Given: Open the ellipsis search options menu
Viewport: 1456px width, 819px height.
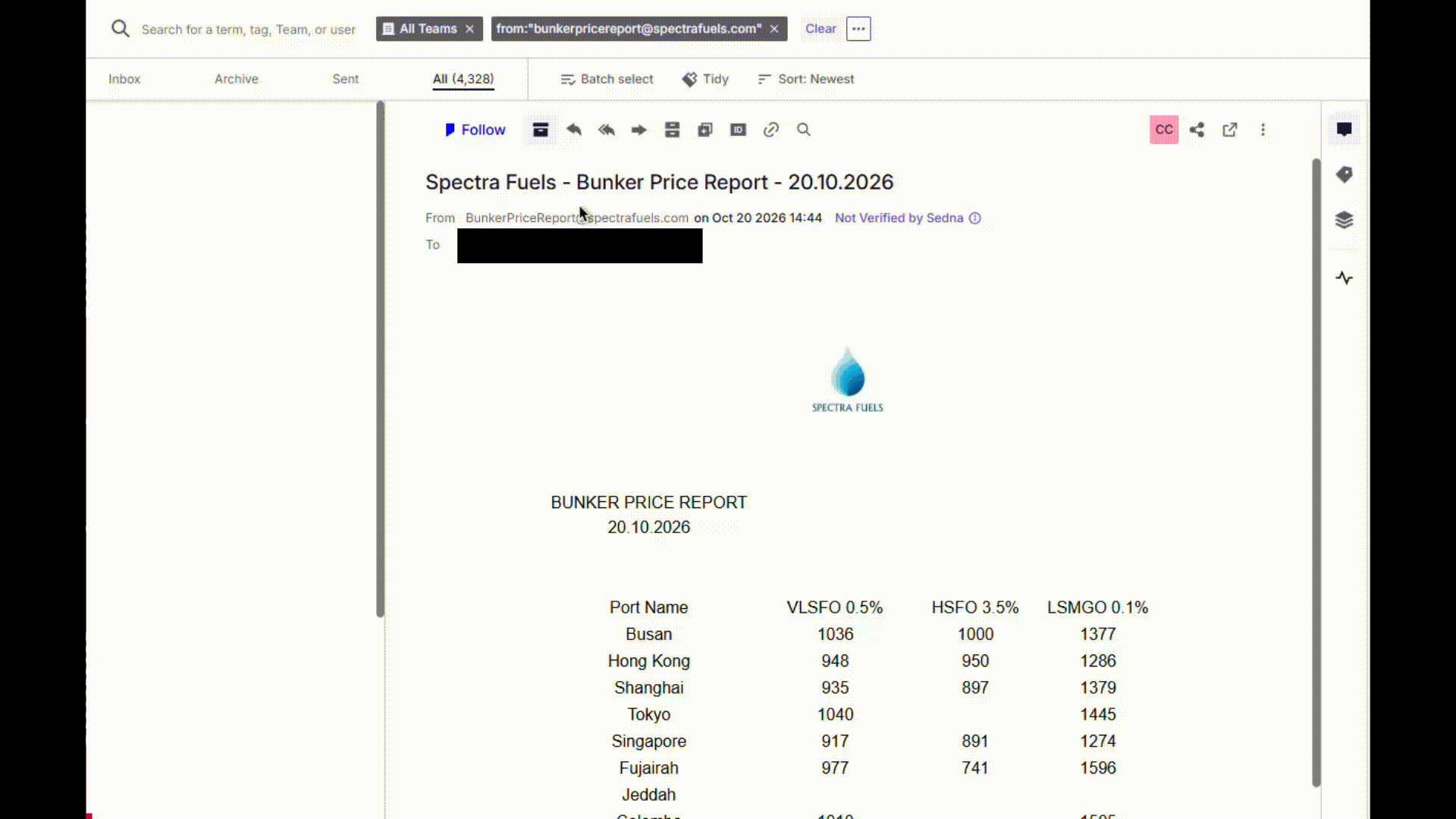Looking at the screenshot, I should (x=858, y=29).
